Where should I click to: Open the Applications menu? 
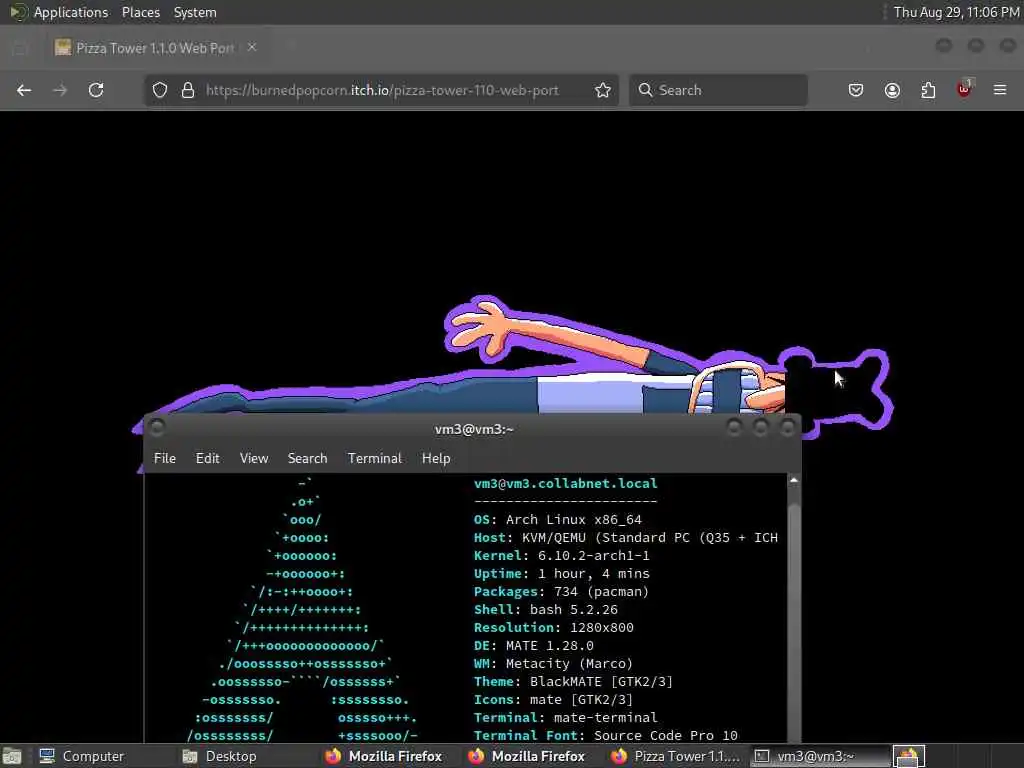71,12
